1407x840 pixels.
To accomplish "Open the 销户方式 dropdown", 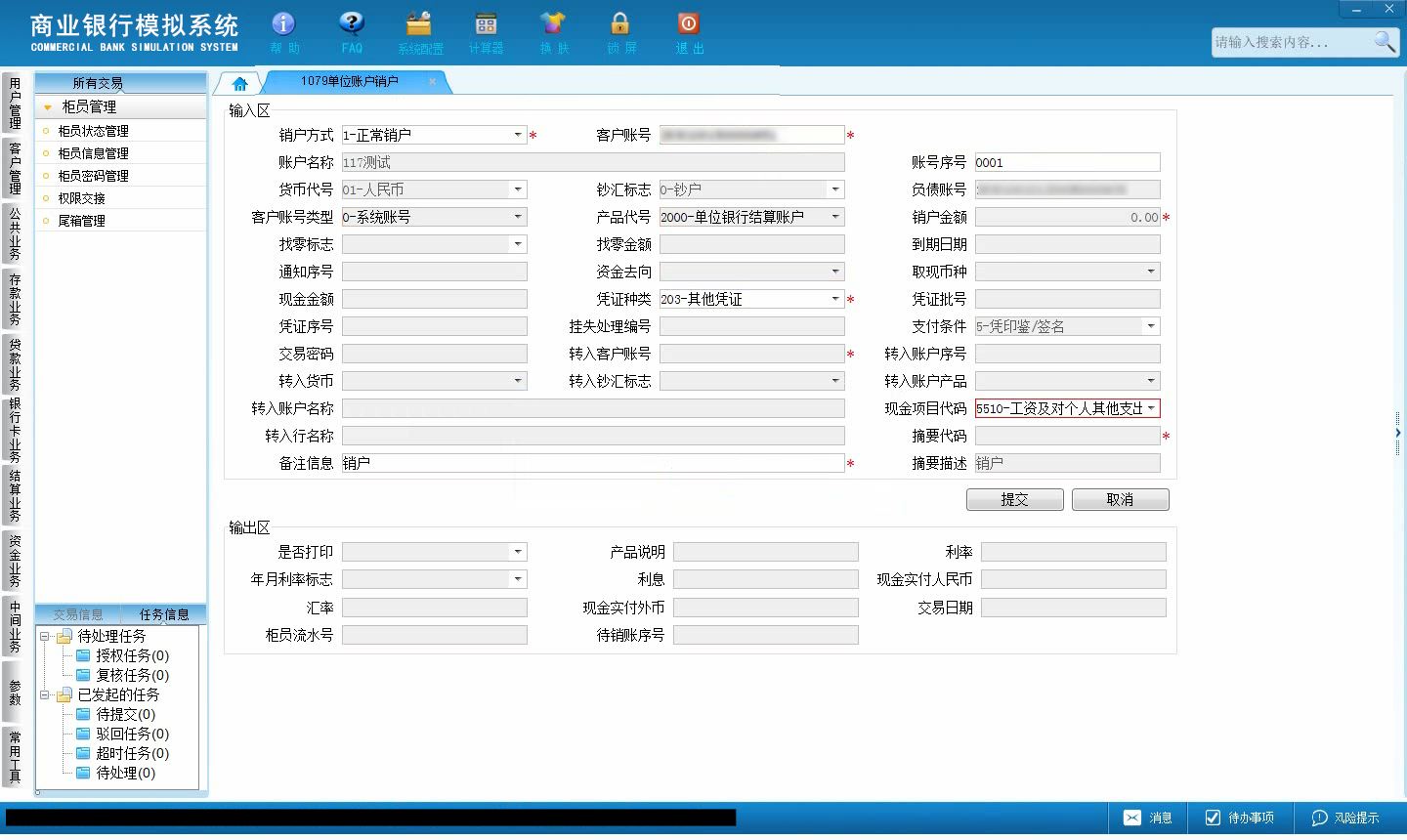I will tap(518, 135).
